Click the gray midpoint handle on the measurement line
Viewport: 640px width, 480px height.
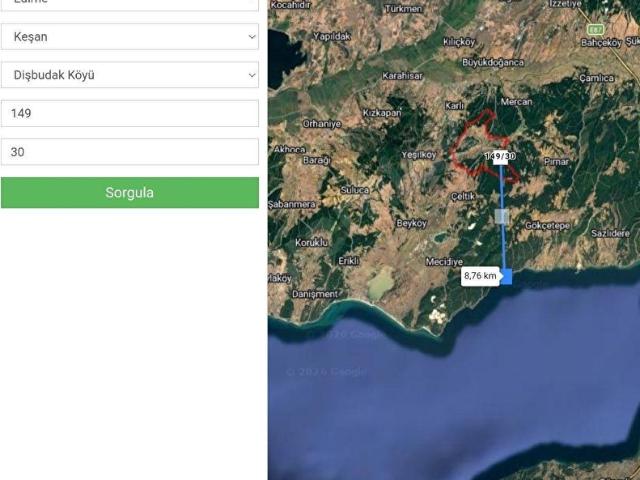tap(502, 216)
